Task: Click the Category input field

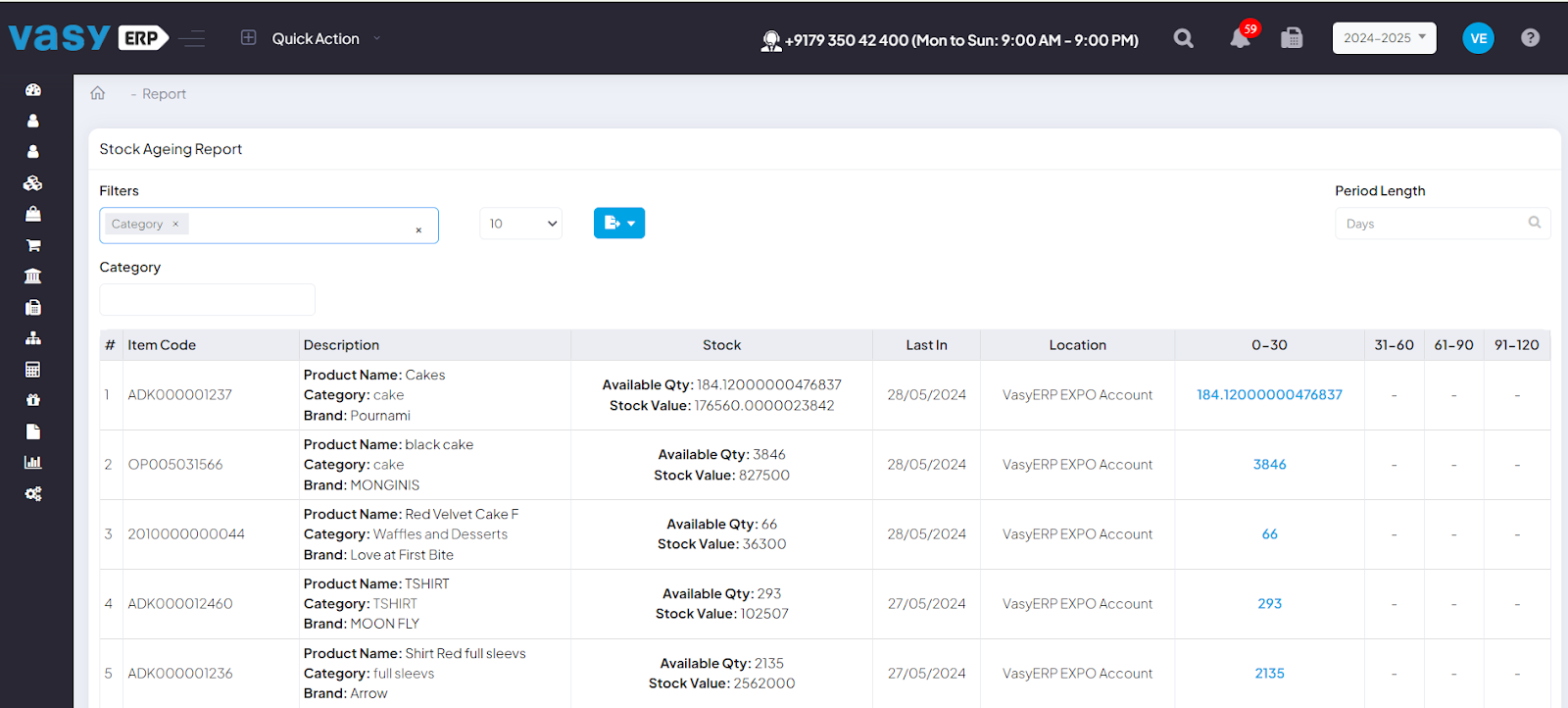Action: click(x=208, y=299)
